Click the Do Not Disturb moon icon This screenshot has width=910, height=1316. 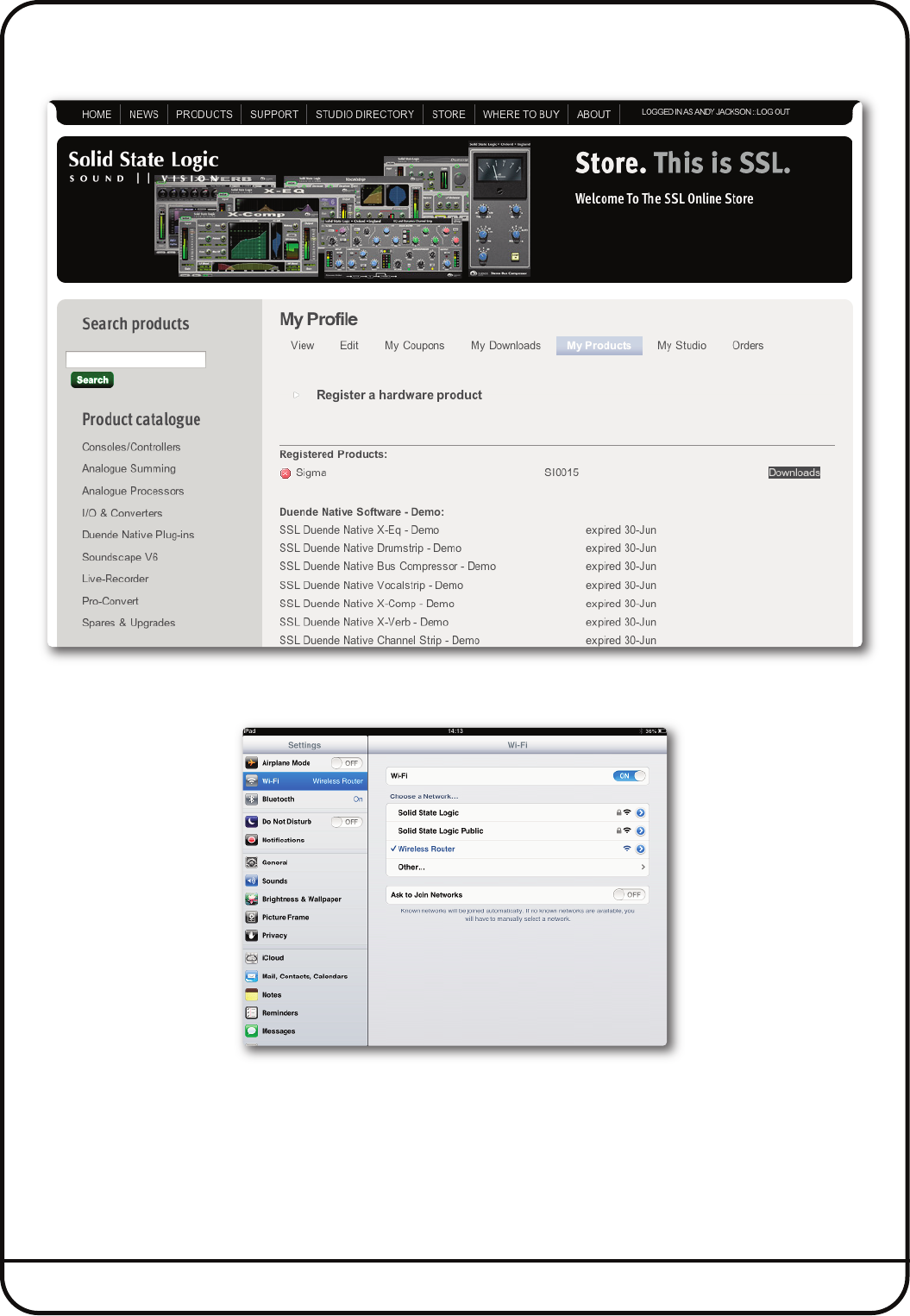252,822
